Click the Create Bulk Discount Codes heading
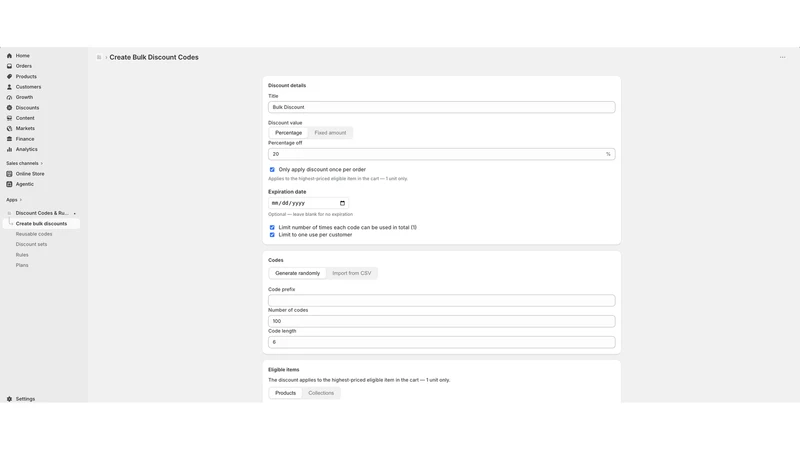 [154, 57]
